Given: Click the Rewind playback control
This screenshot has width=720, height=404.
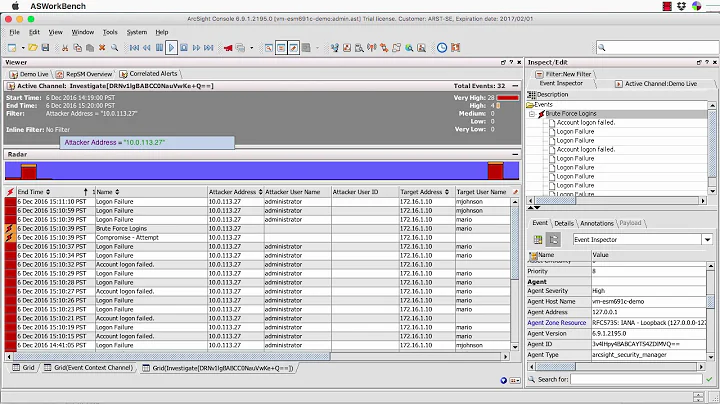Looking at the screenshot, I should click(x=146, y=48).
